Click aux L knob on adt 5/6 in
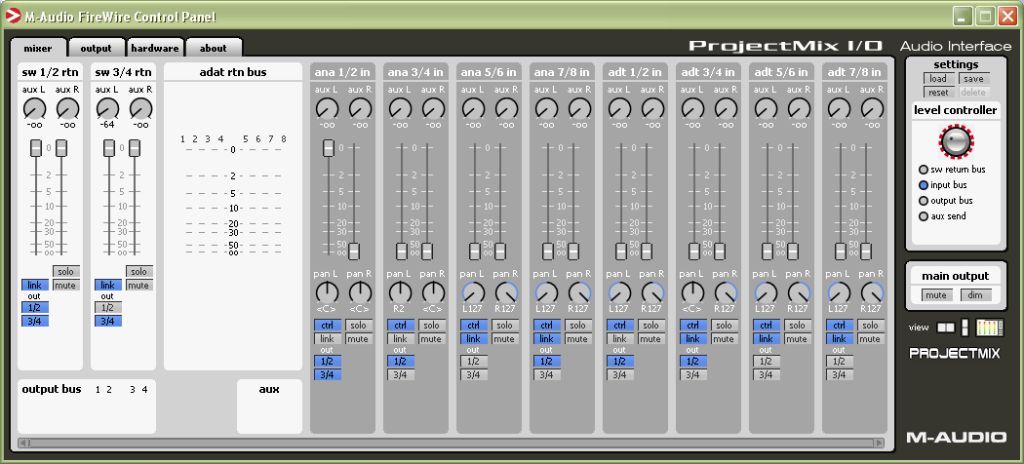Image resolution: width=1024 pixels, height=464 pixels. pyautogui.click(x=765, y=108)
